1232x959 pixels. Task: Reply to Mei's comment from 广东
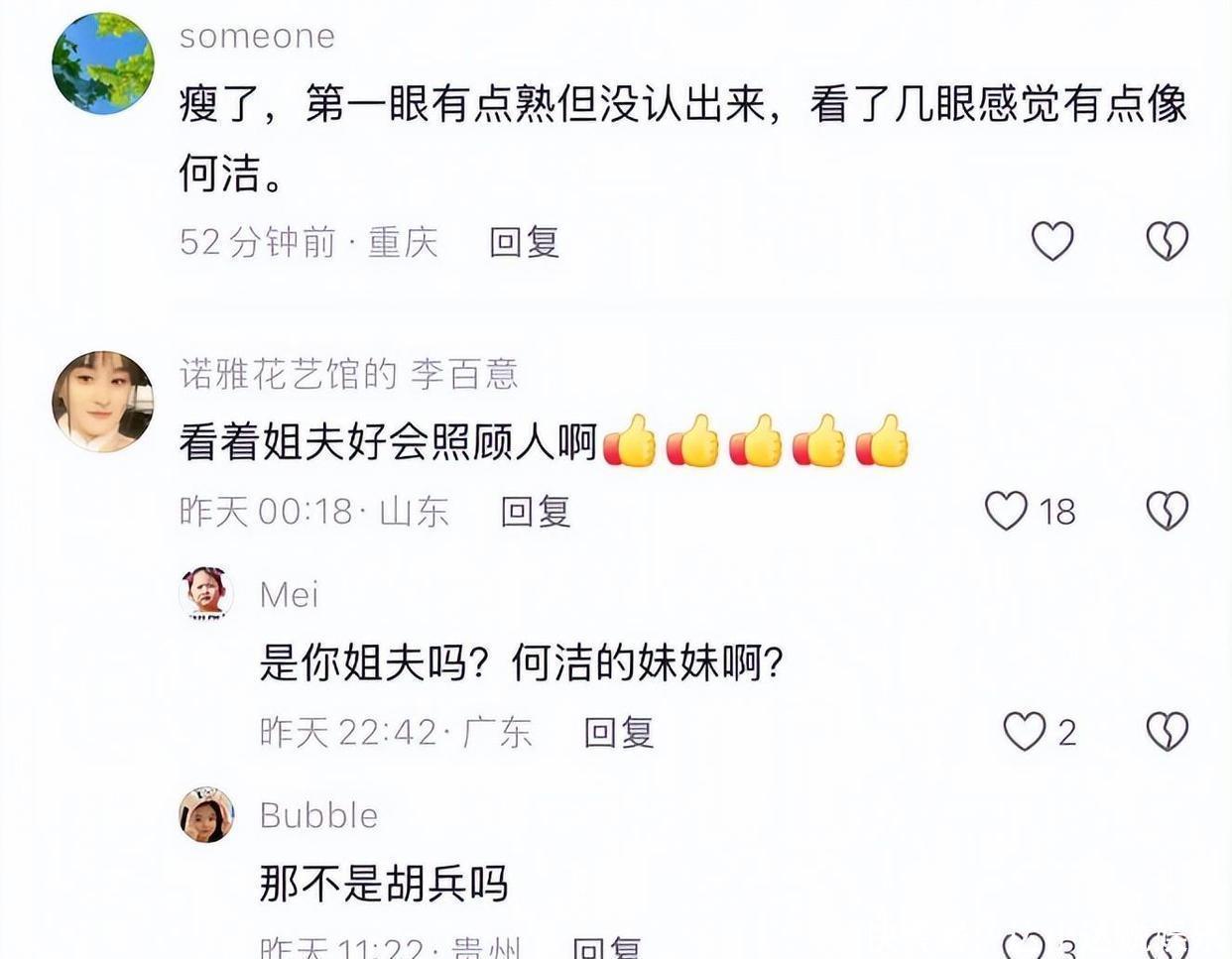[618, 733]
